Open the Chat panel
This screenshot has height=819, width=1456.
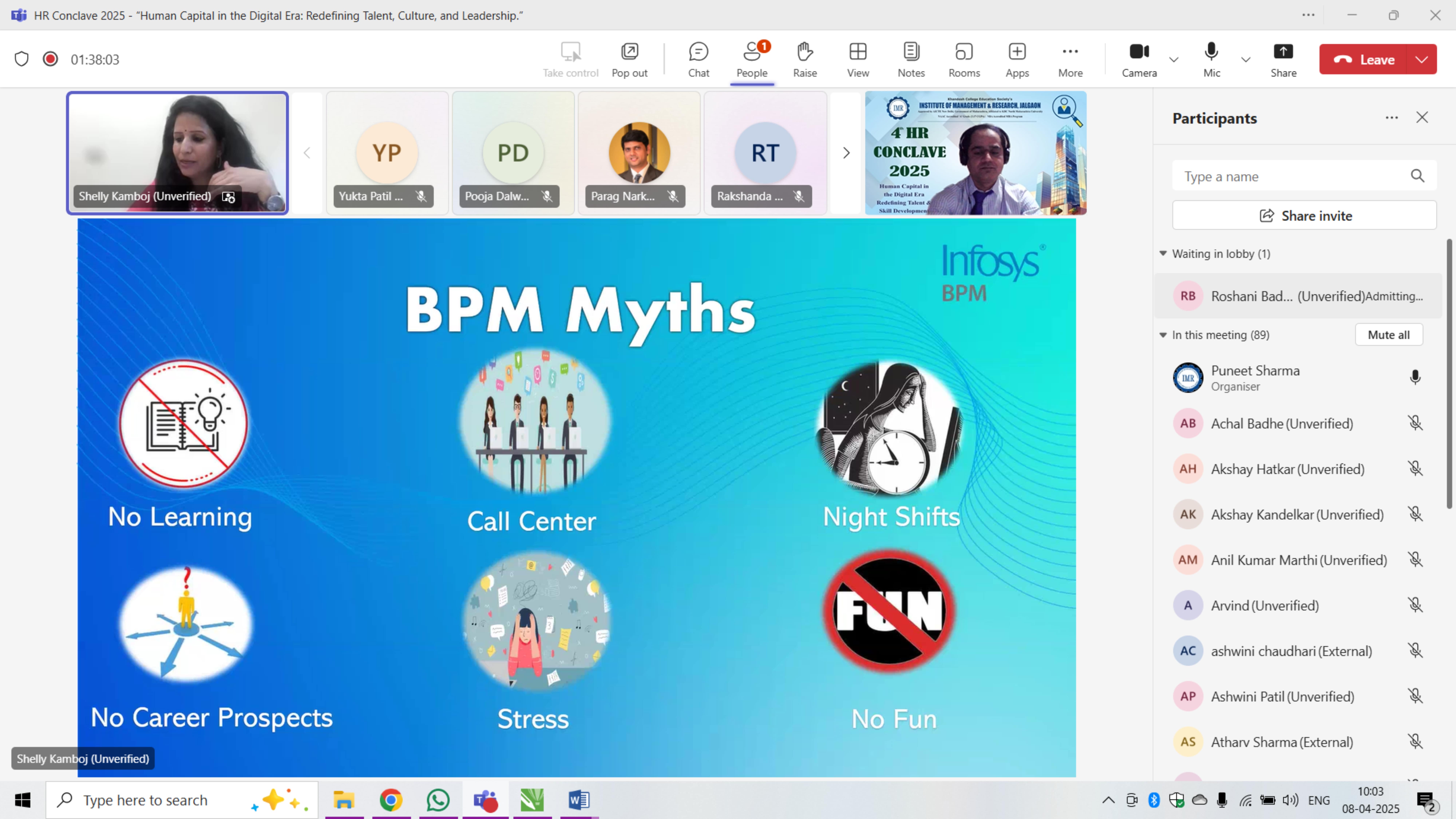click(x=699, y=59)
